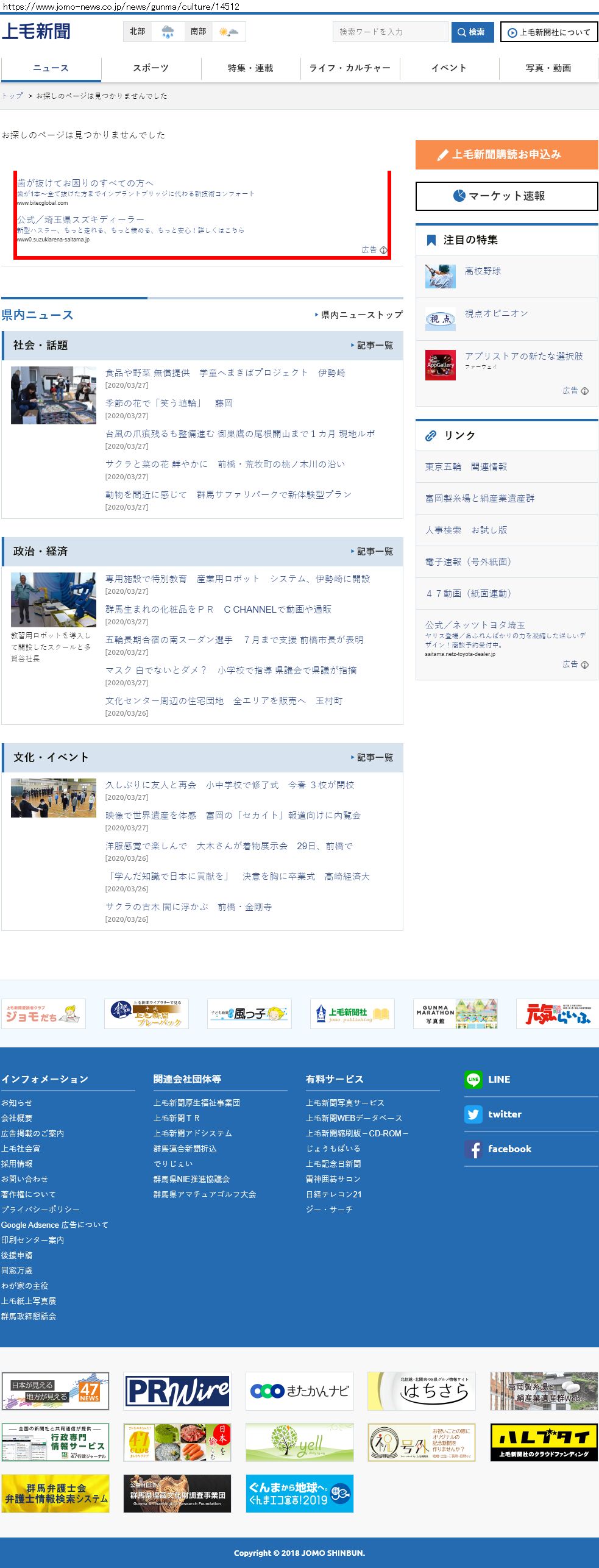Click the southern area weather icon
The height and width of the screenshot is (1568, 599).
click(x=229, y=32)
